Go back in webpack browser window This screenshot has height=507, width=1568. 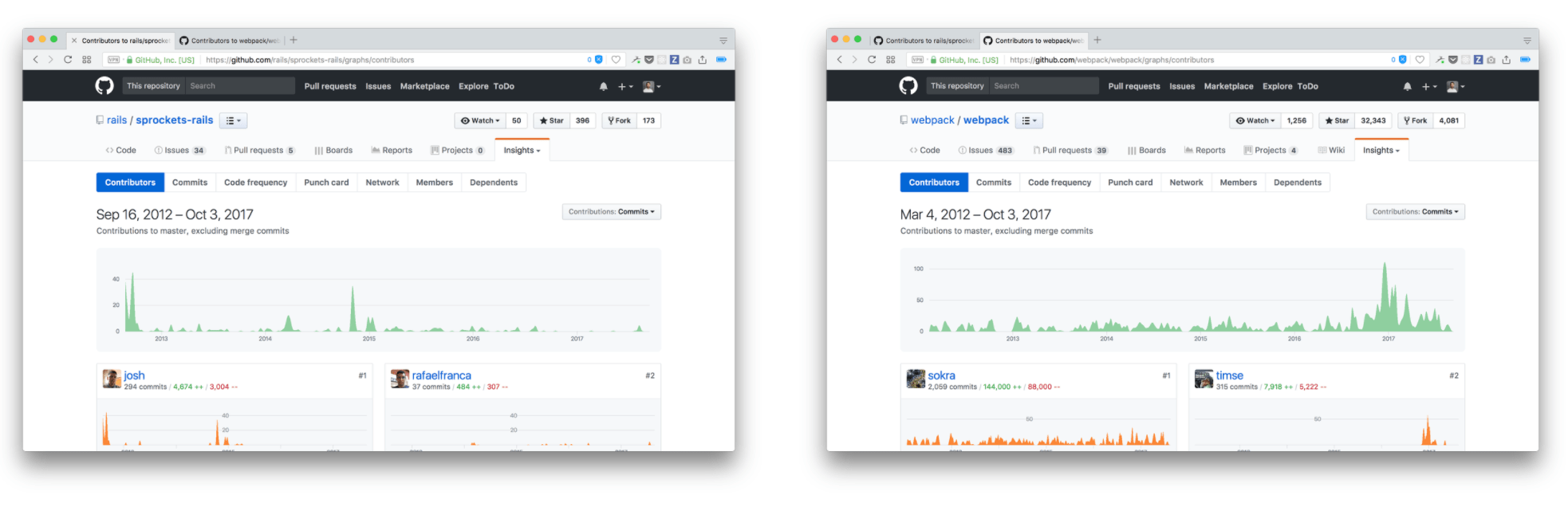pyautogui.click(x=839, y=60)
